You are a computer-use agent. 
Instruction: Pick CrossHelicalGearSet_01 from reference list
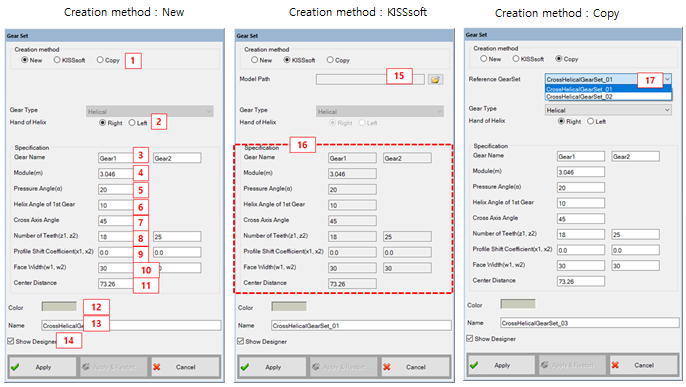[x=608, y=89]
